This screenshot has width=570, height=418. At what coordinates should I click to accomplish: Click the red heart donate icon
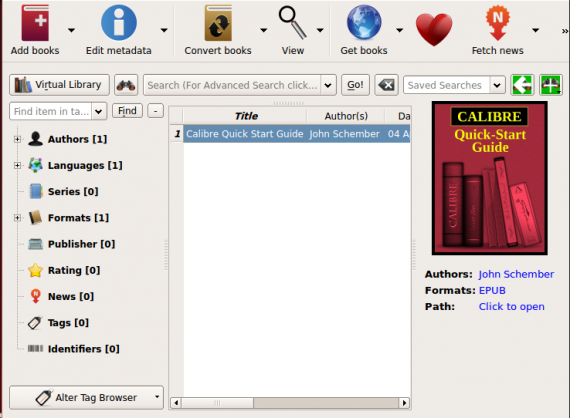(x=434, y=29)
